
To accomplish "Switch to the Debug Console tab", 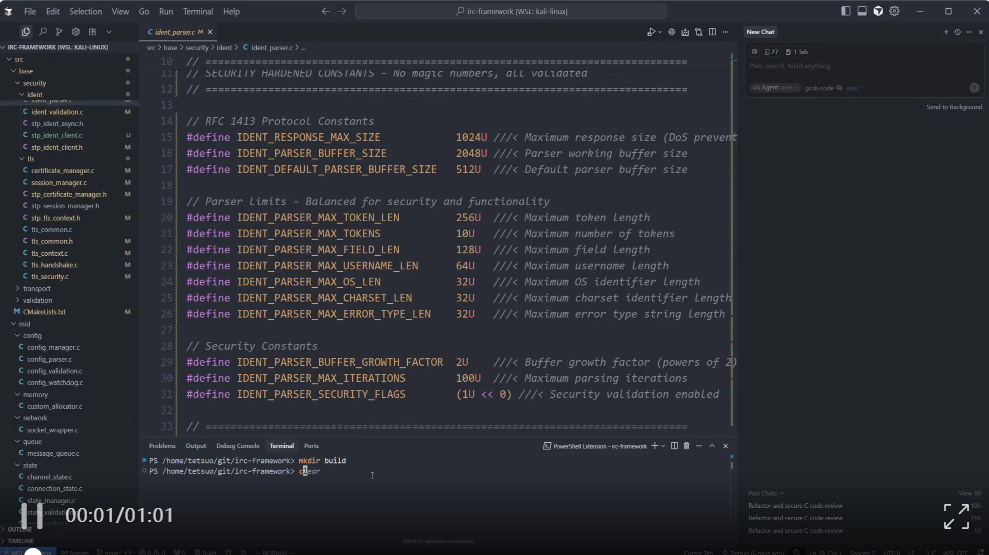I will 238,446.
